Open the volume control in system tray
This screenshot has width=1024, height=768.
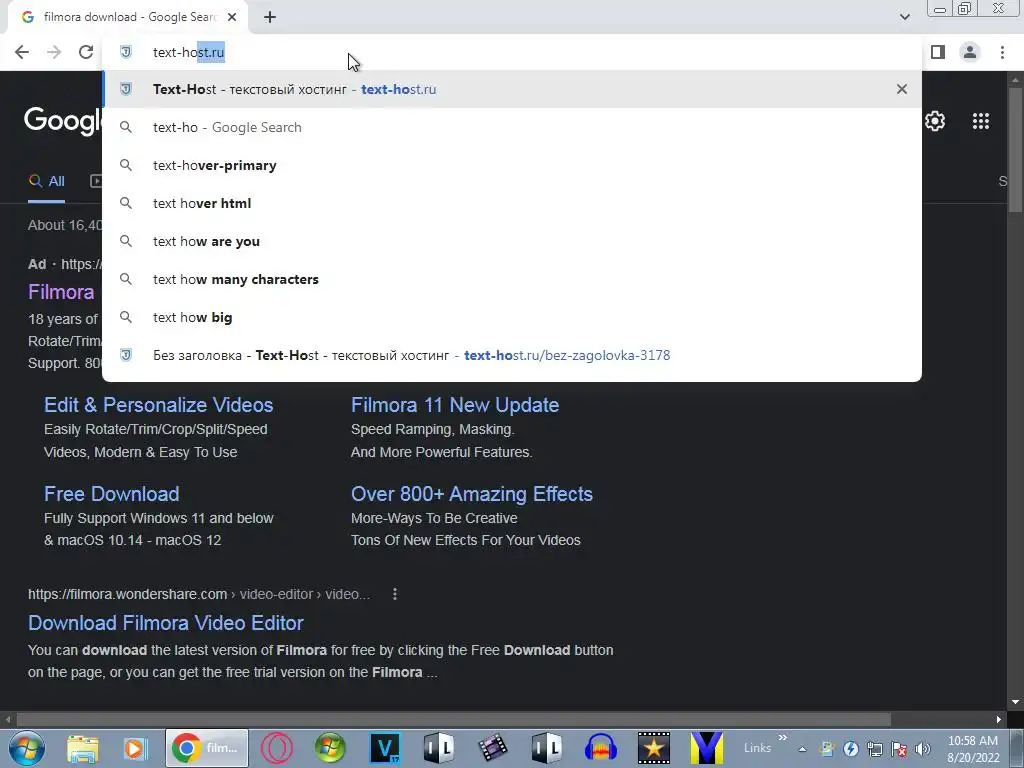click(923, 750)
